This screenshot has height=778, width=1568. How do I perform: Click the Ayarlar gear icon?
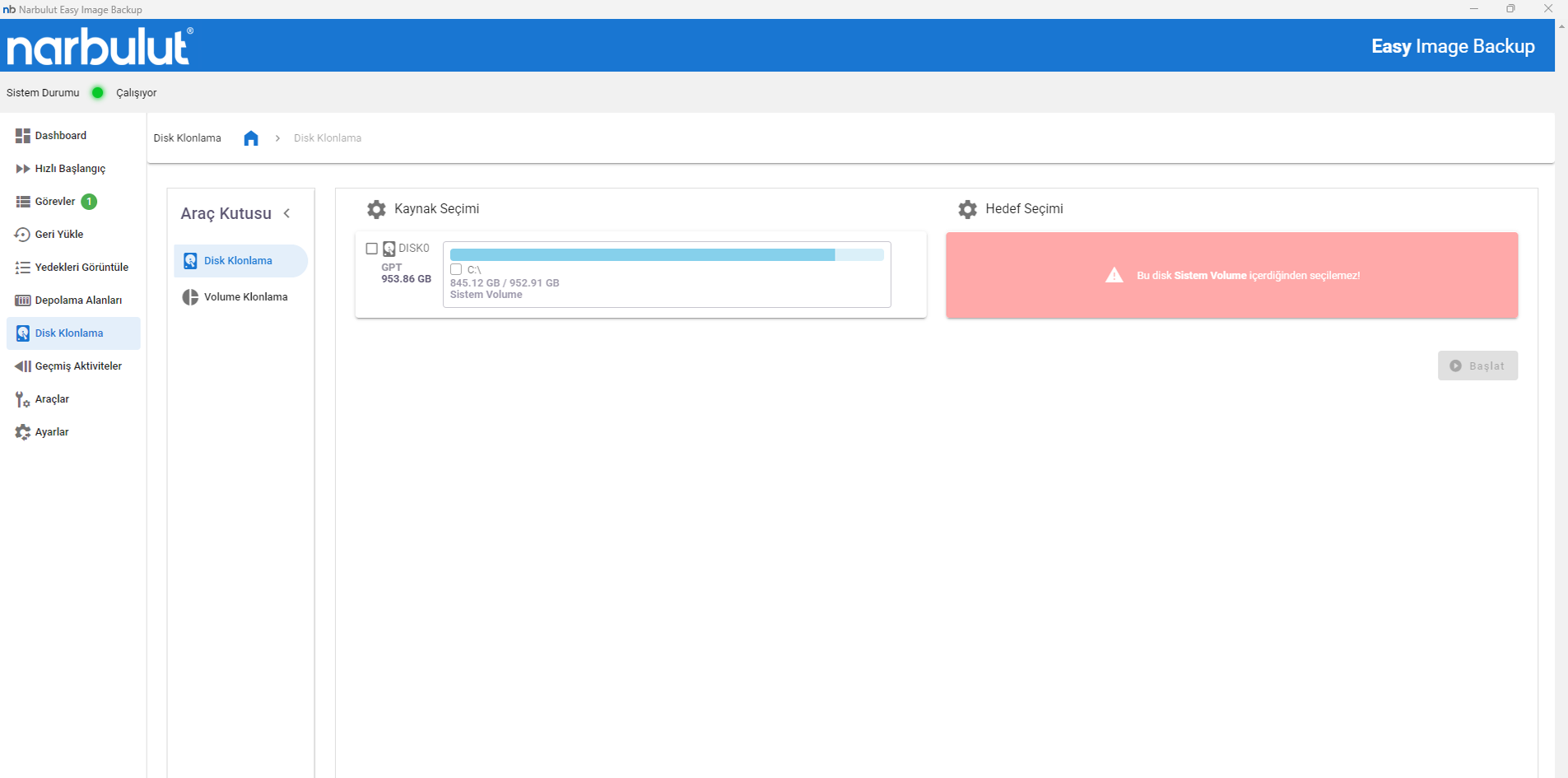pyautogui.click(x=22, y=432)
